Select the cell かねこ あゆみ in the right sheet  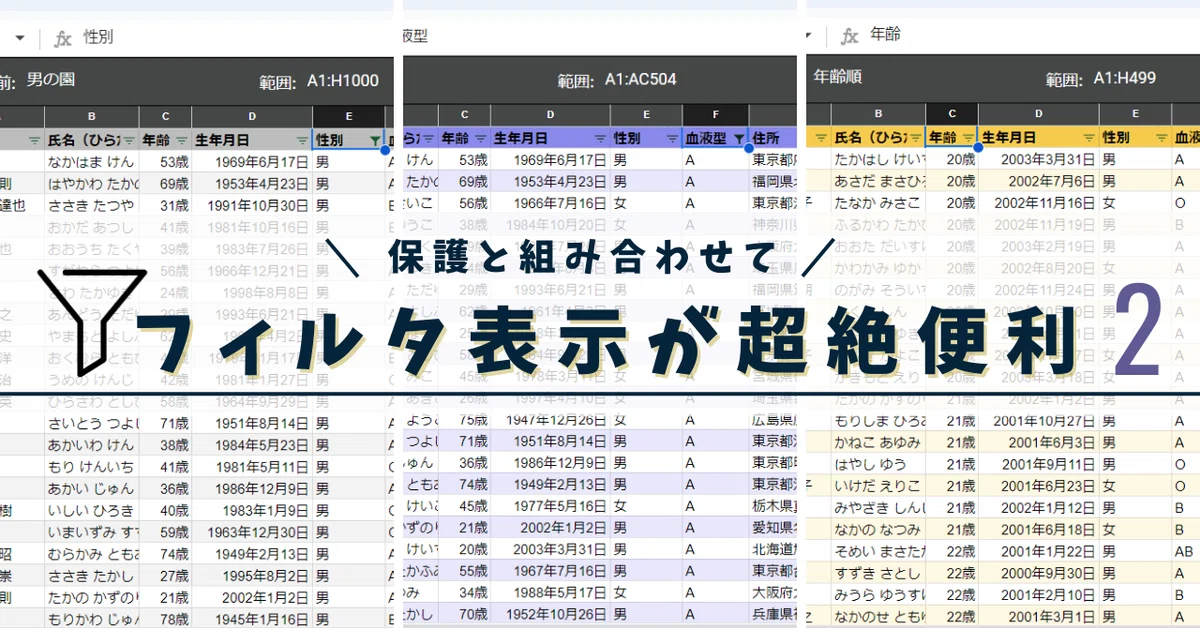pyautogui.click(x=878, y=443)
